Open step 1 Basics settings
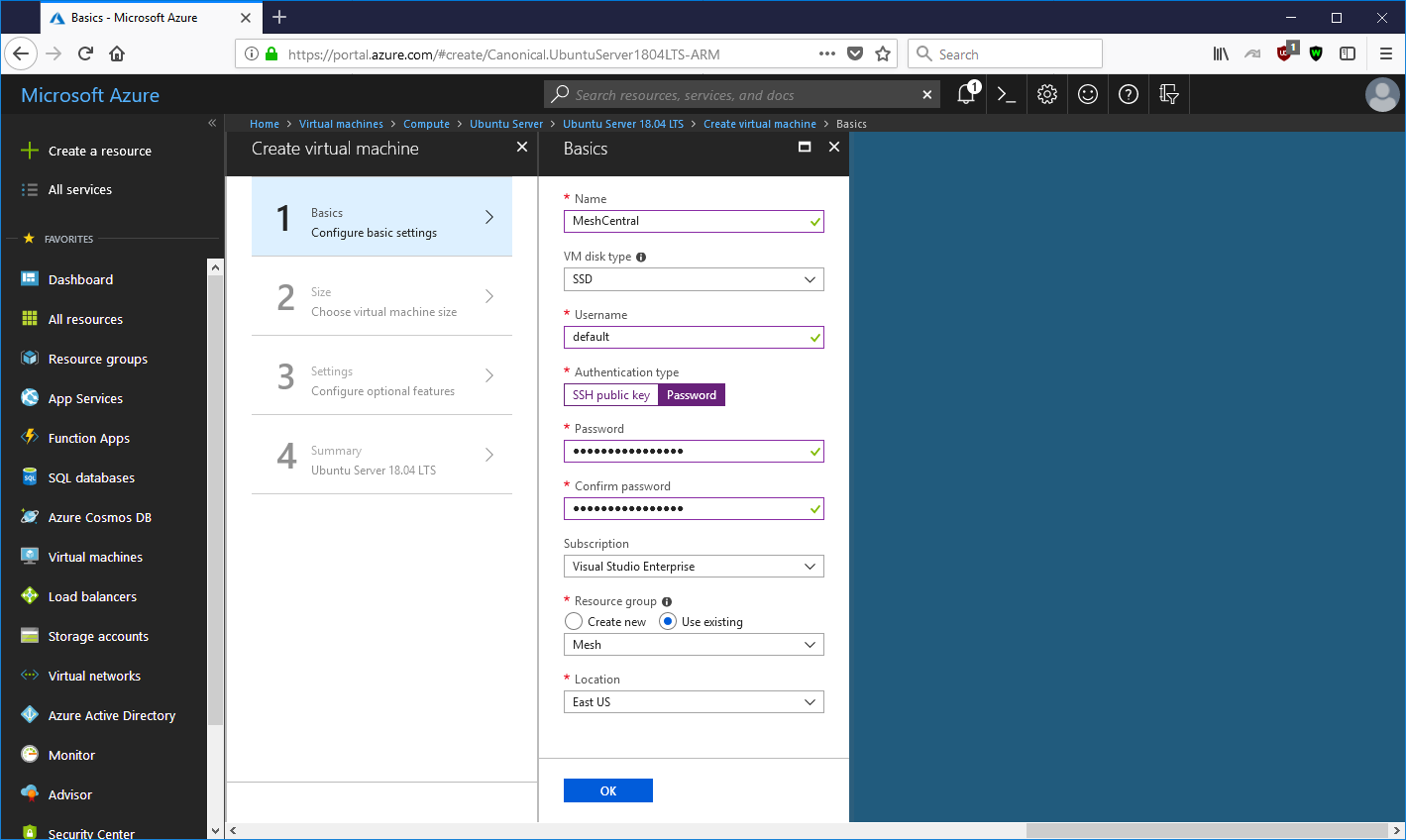The height and width of the screenshot is (840, 1406). coord(381,217)
